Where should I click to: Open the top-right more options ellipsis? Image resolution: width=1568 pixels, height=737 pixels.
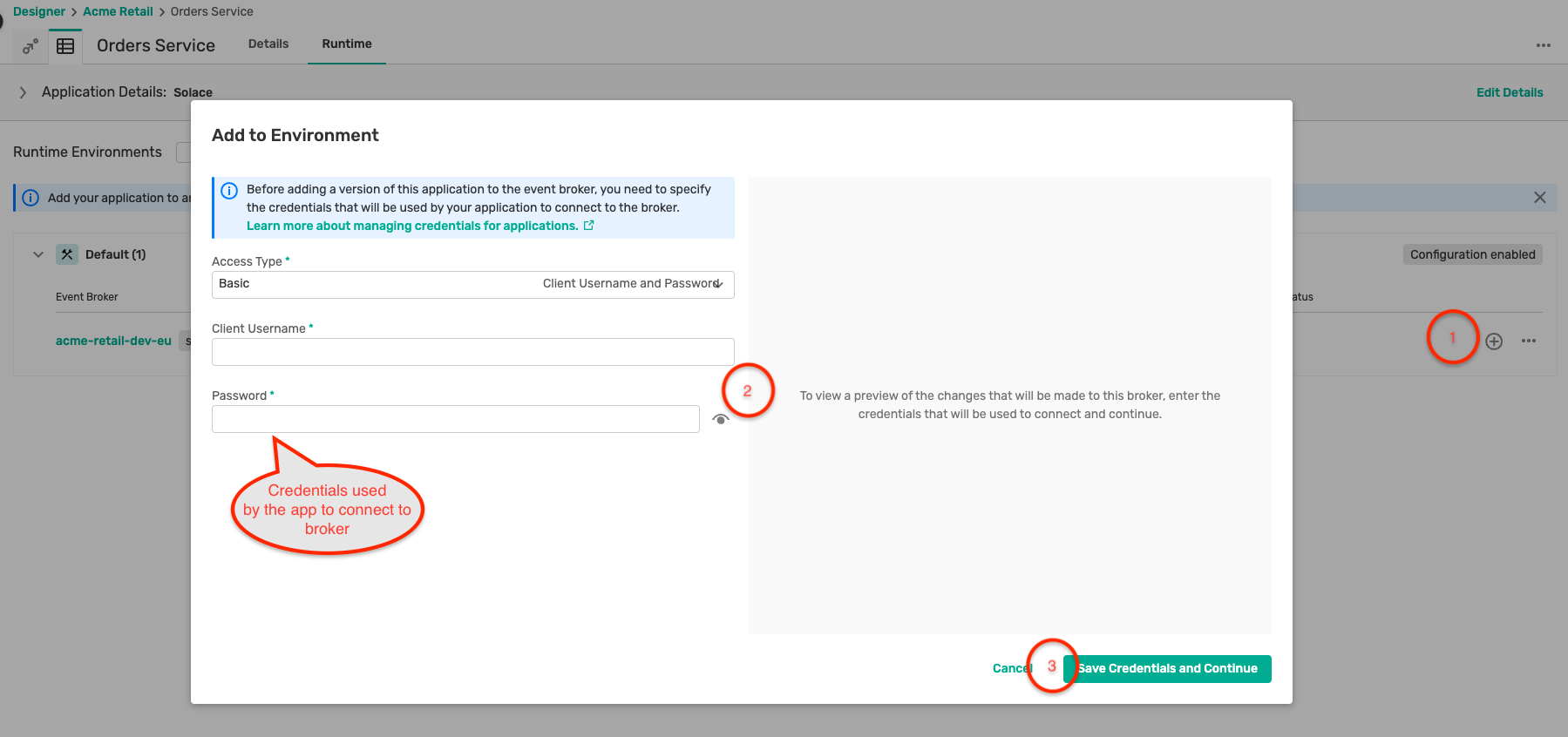point(1543,45)
